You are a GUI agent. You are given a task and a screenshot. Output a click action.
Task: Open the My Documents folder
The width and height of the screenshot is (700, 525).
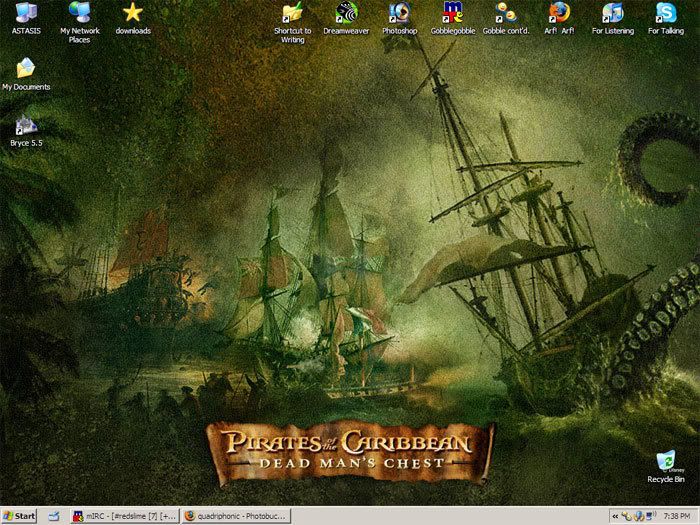(26, 69)
